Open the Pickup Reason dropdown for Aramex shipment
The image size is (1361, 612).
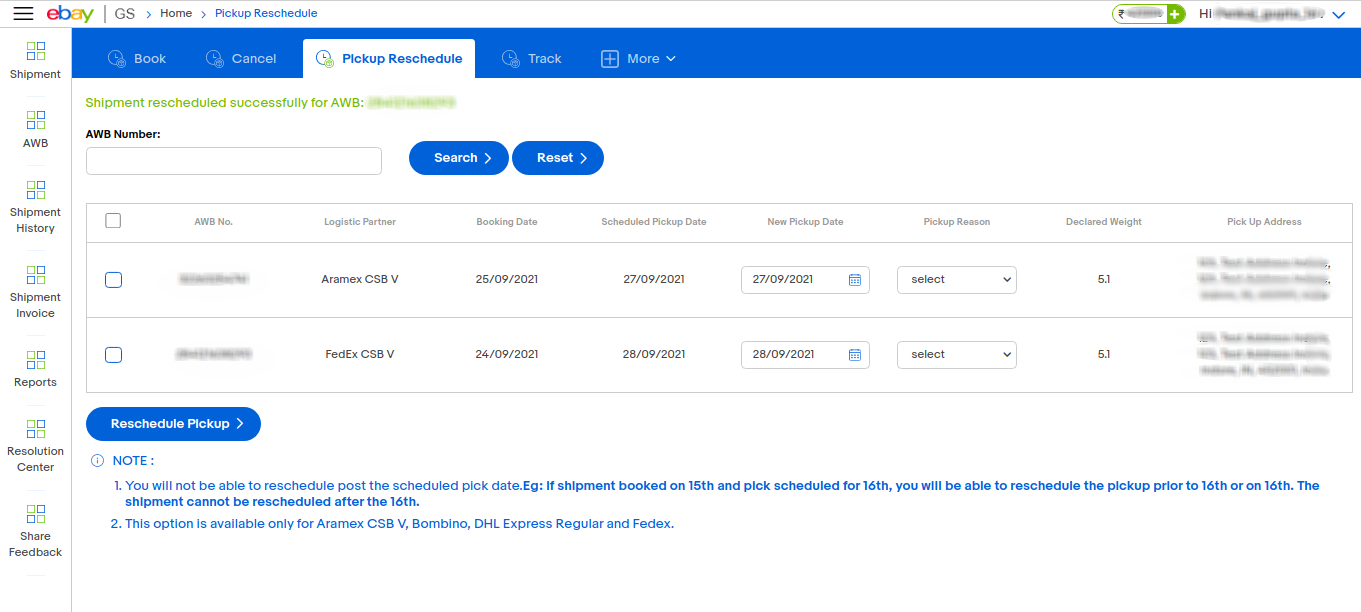click(956, 280)
